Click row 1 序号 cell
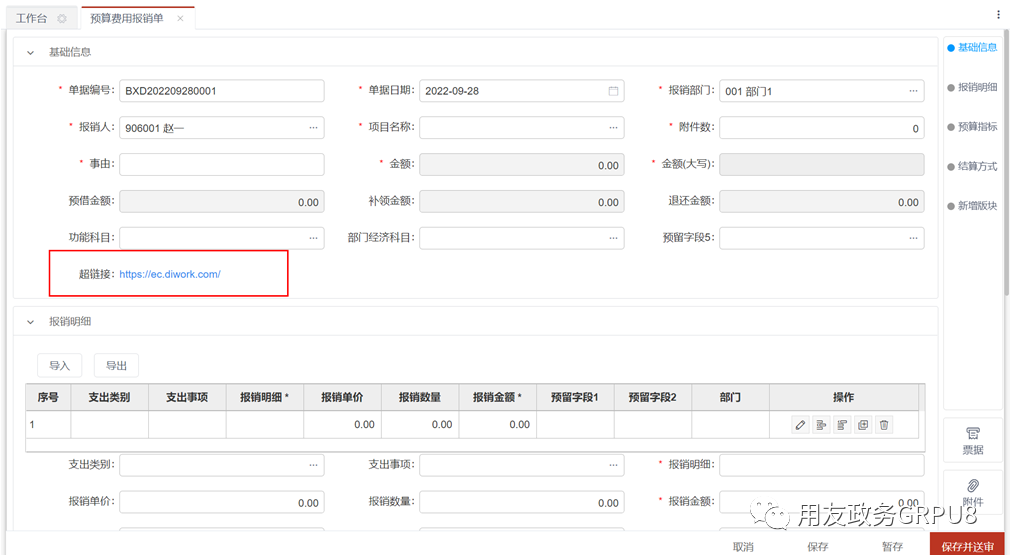This screenshot has width=1010, height=559. pos(48,425)
